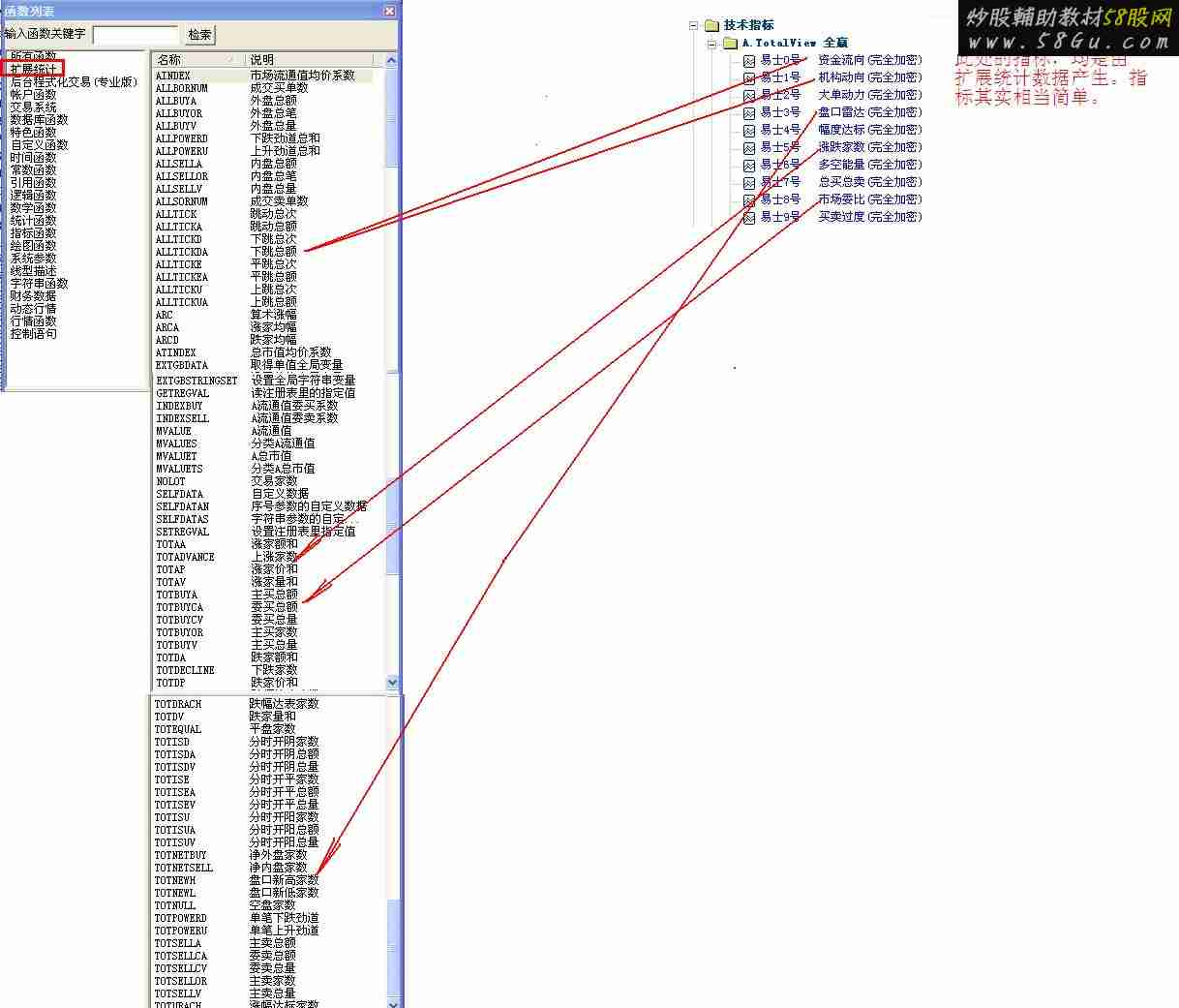Viewport: 1179px width, 1008px height.
Task: Select the 线型描述 category
Action: pyautogui.click(x=33, y=270)
